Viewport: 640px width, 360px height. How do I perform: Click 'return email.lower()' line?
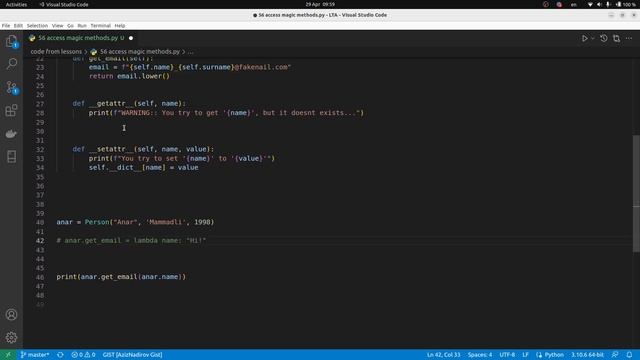129,76
